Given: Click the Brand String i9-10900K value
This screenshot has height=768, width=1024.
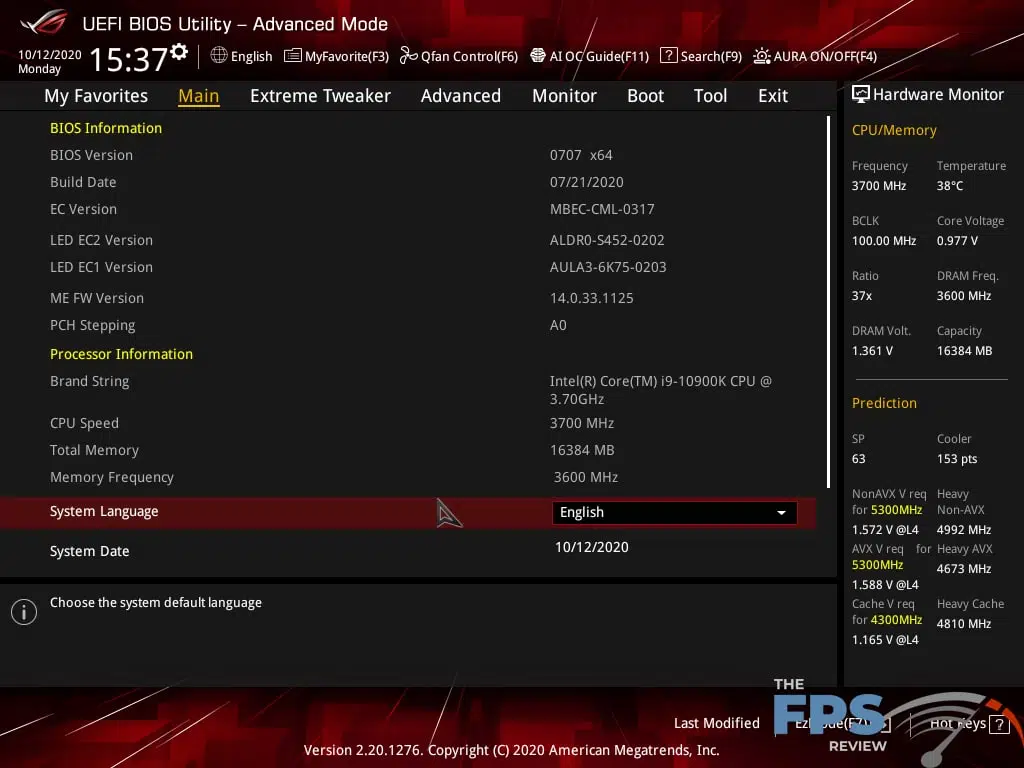Looking at the screenshot, I should [660, 390].
